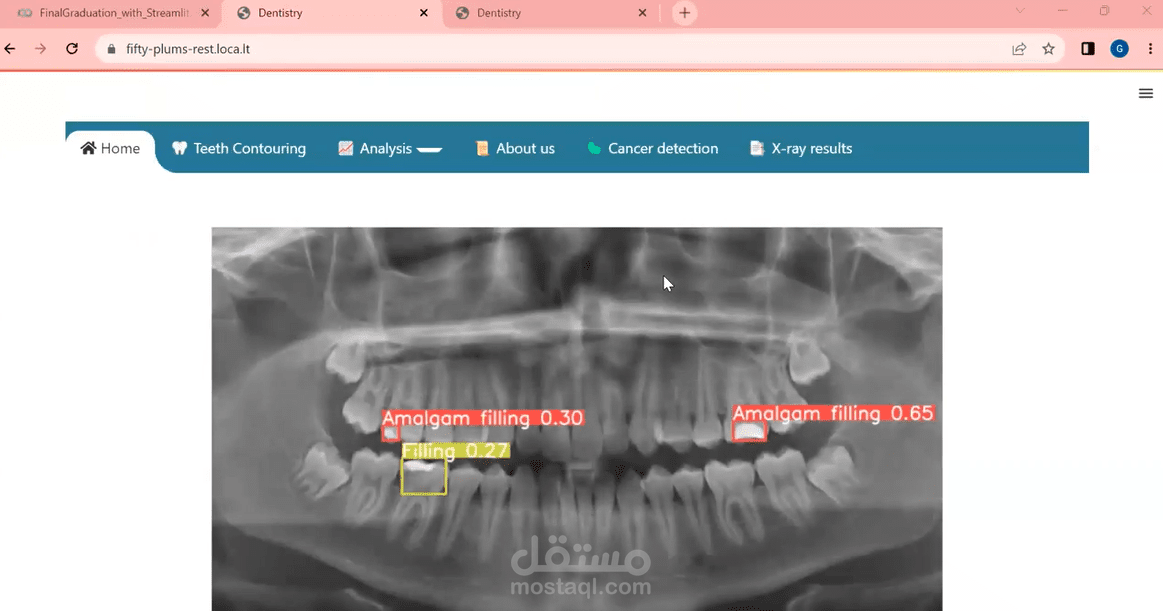The image size is (1163, 611).
Task: Select the tooth icon beside Teeth Contouring
Action: (179, 147)
